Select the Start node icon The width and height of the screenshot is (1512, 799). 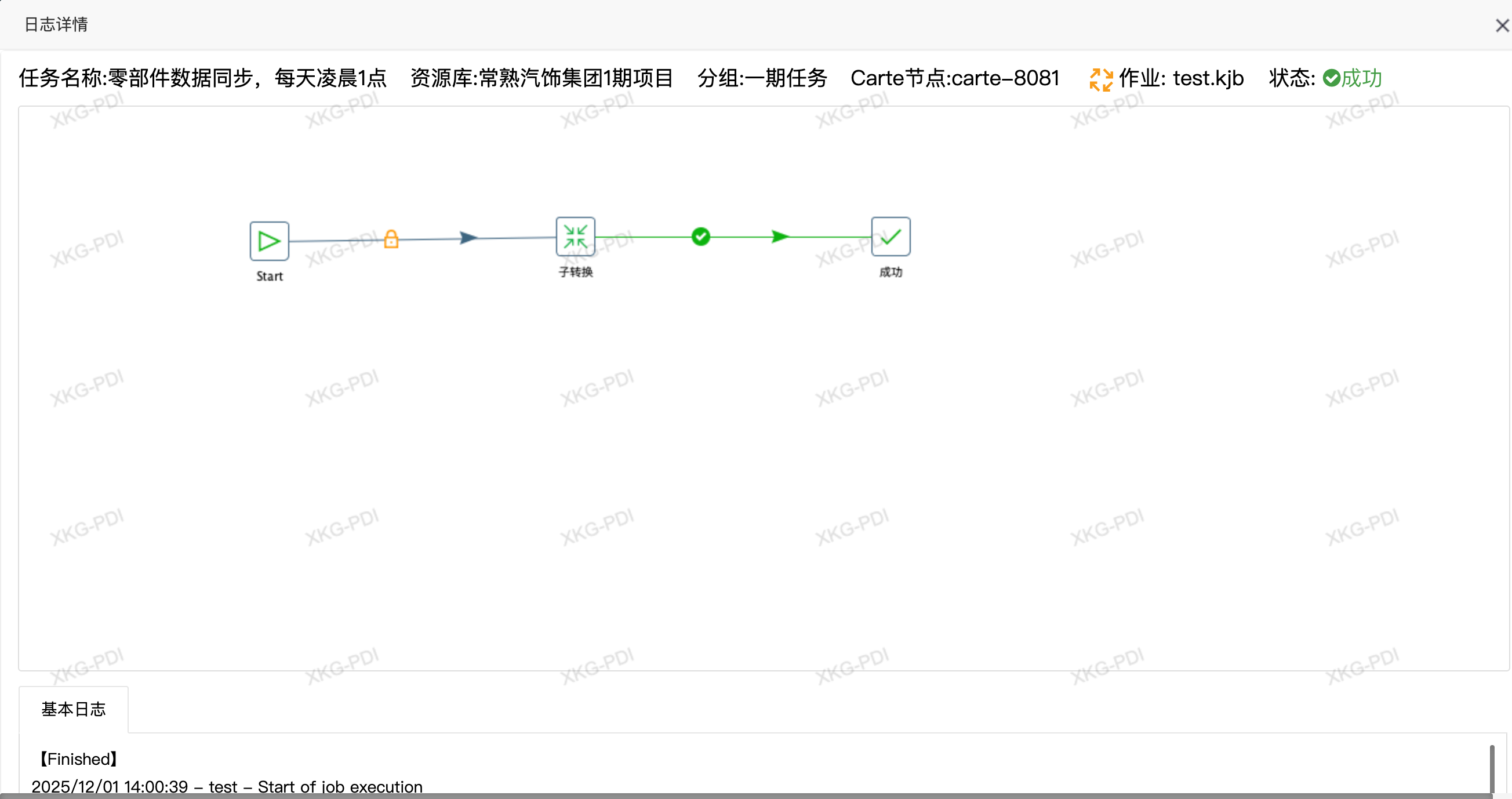pyautogui.click(x=269, y=240)
